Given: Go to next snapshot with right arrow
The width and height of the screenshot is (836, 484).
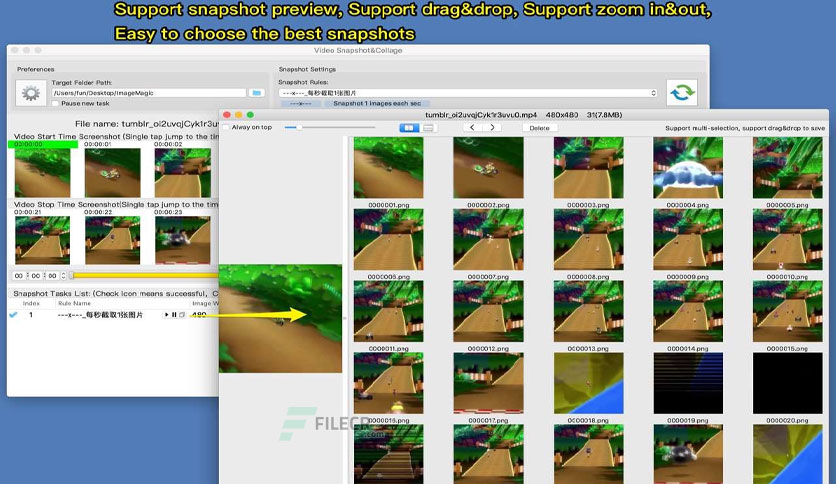Looking at the screenshot, I should (492, 128).
